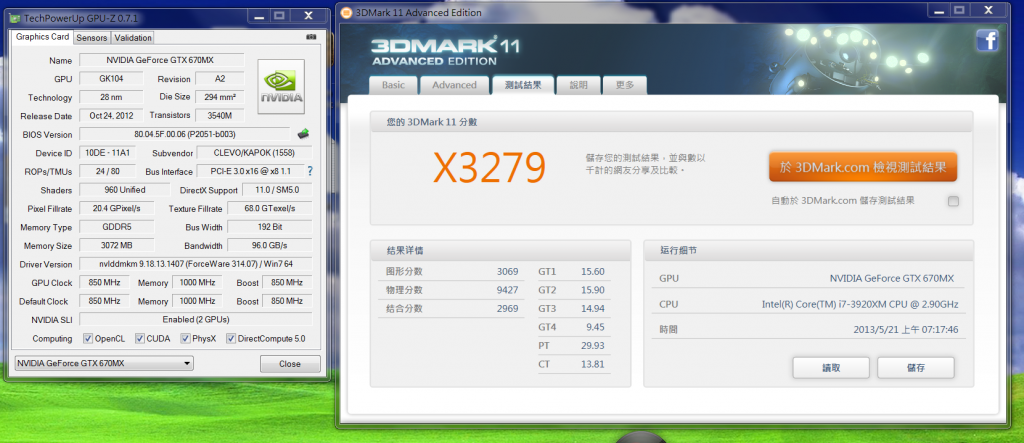Click the Close button in GPU-Z

coord(290,364)
